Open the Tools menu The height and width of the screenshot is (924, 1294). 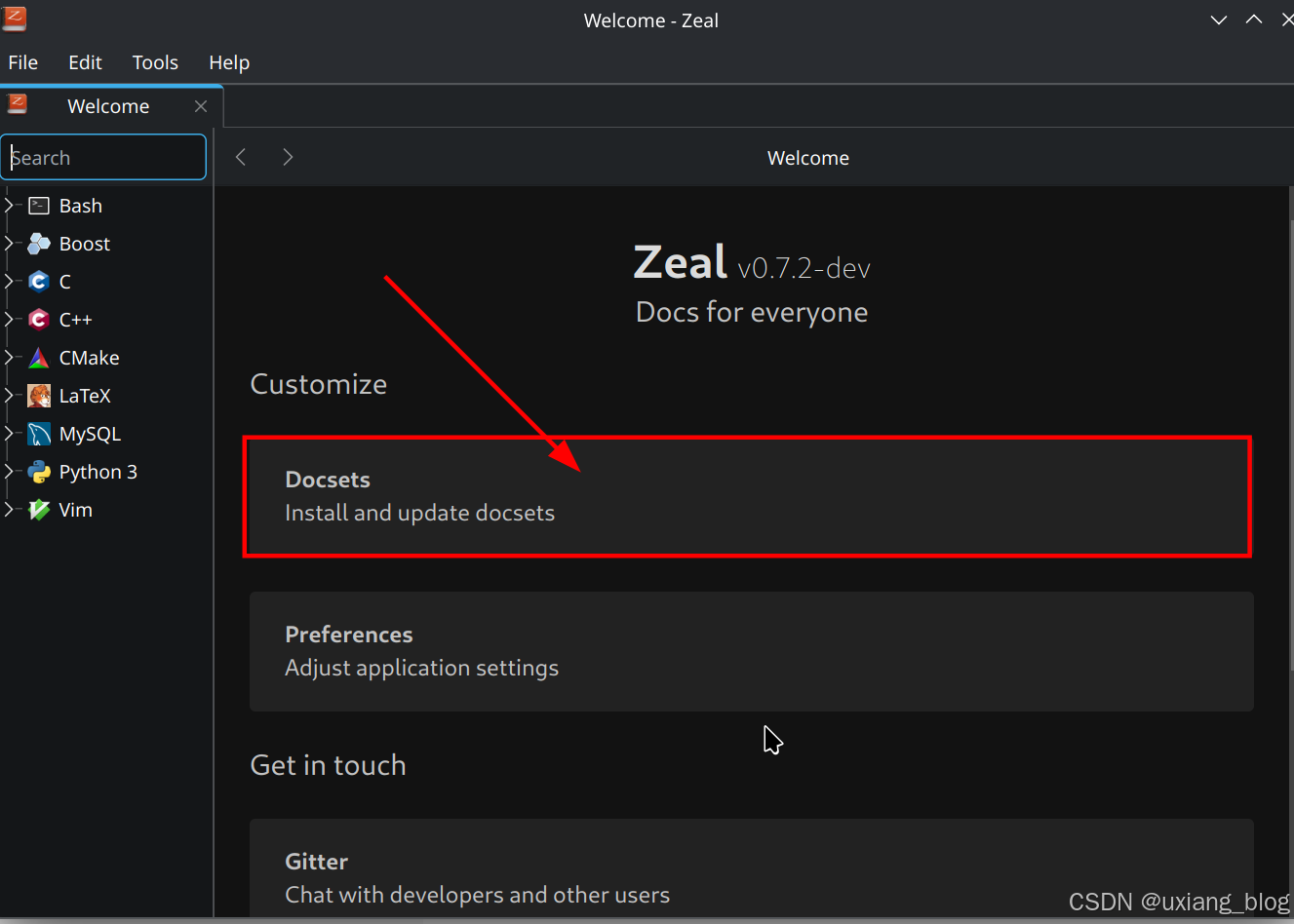(x=155, y=62)
